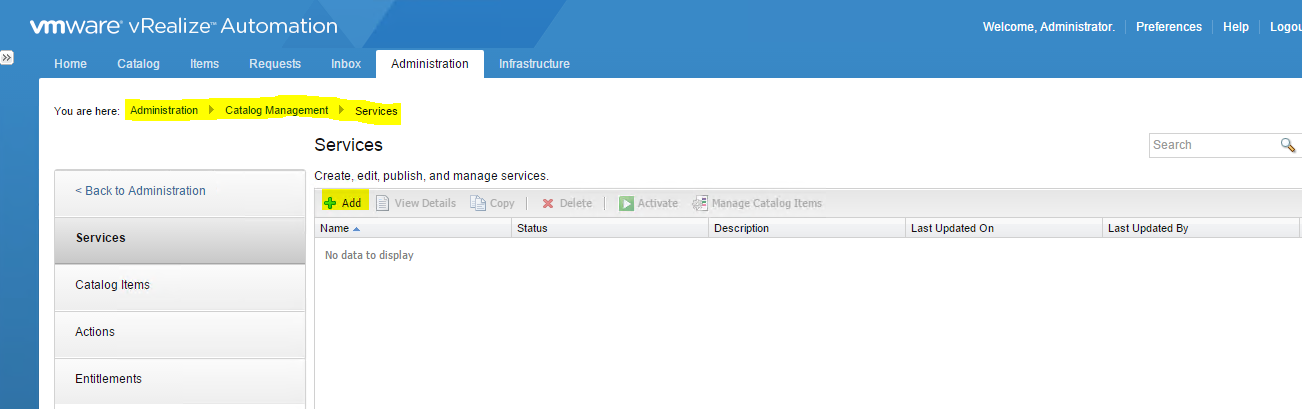The image size is (1302, 409).
Task: Click the Manage Catalog Items icon
Action: 700,203
